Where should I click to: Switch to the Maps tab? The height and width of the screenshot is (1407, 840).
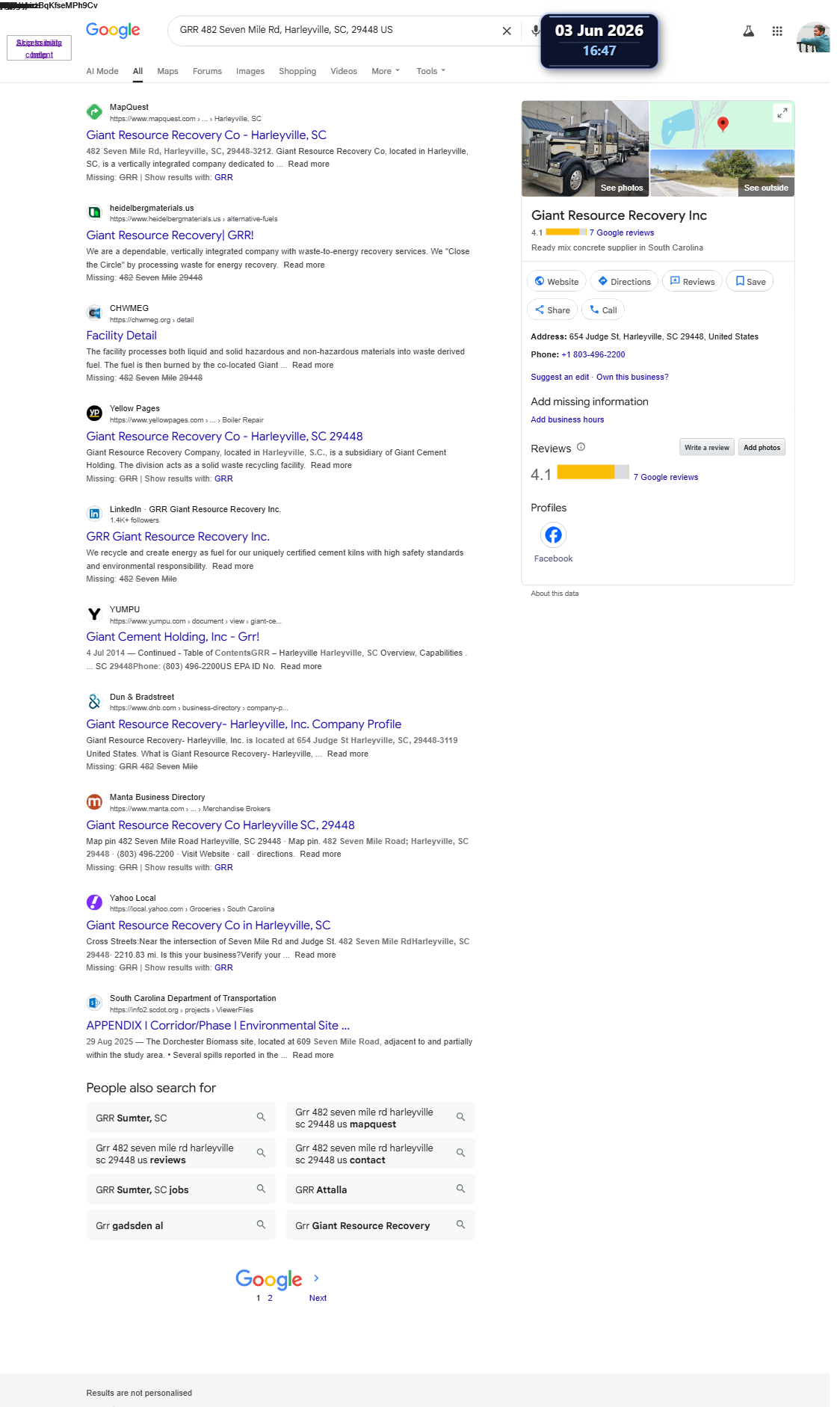coord(167,71)
